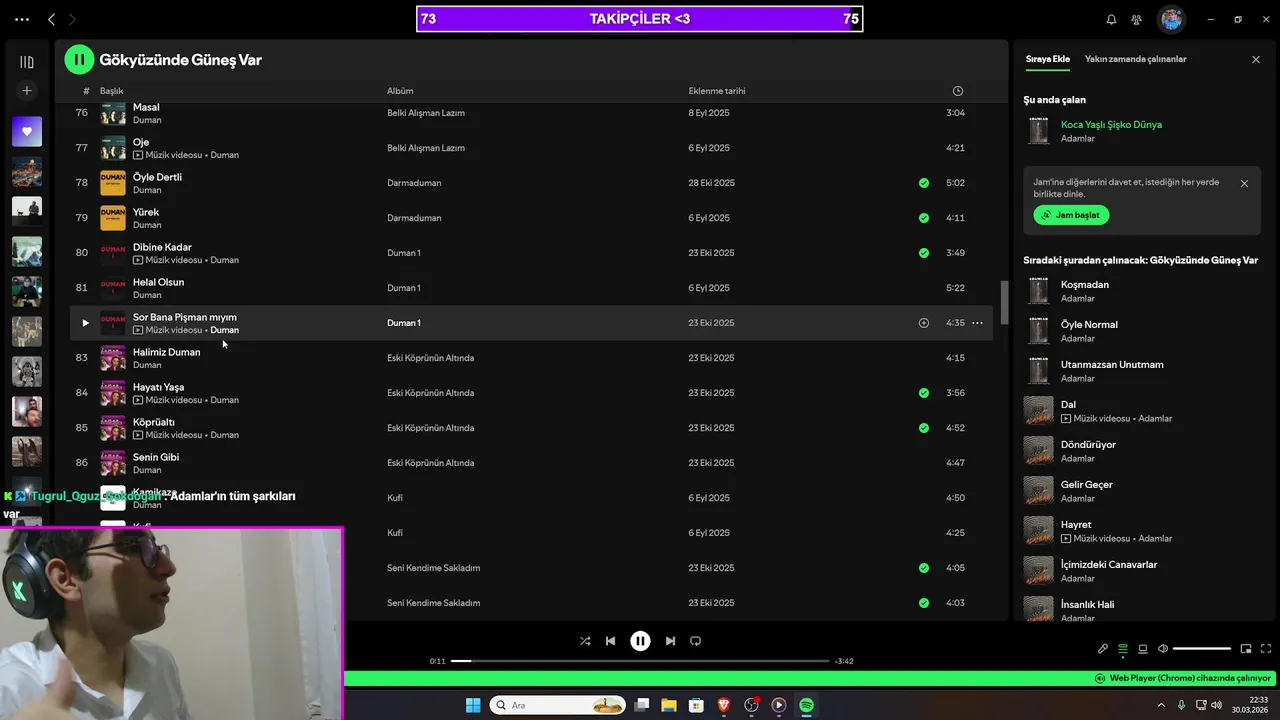Toggle saved checkmark for Köprüaltı

pyautogui.click(x=924, y=428)
